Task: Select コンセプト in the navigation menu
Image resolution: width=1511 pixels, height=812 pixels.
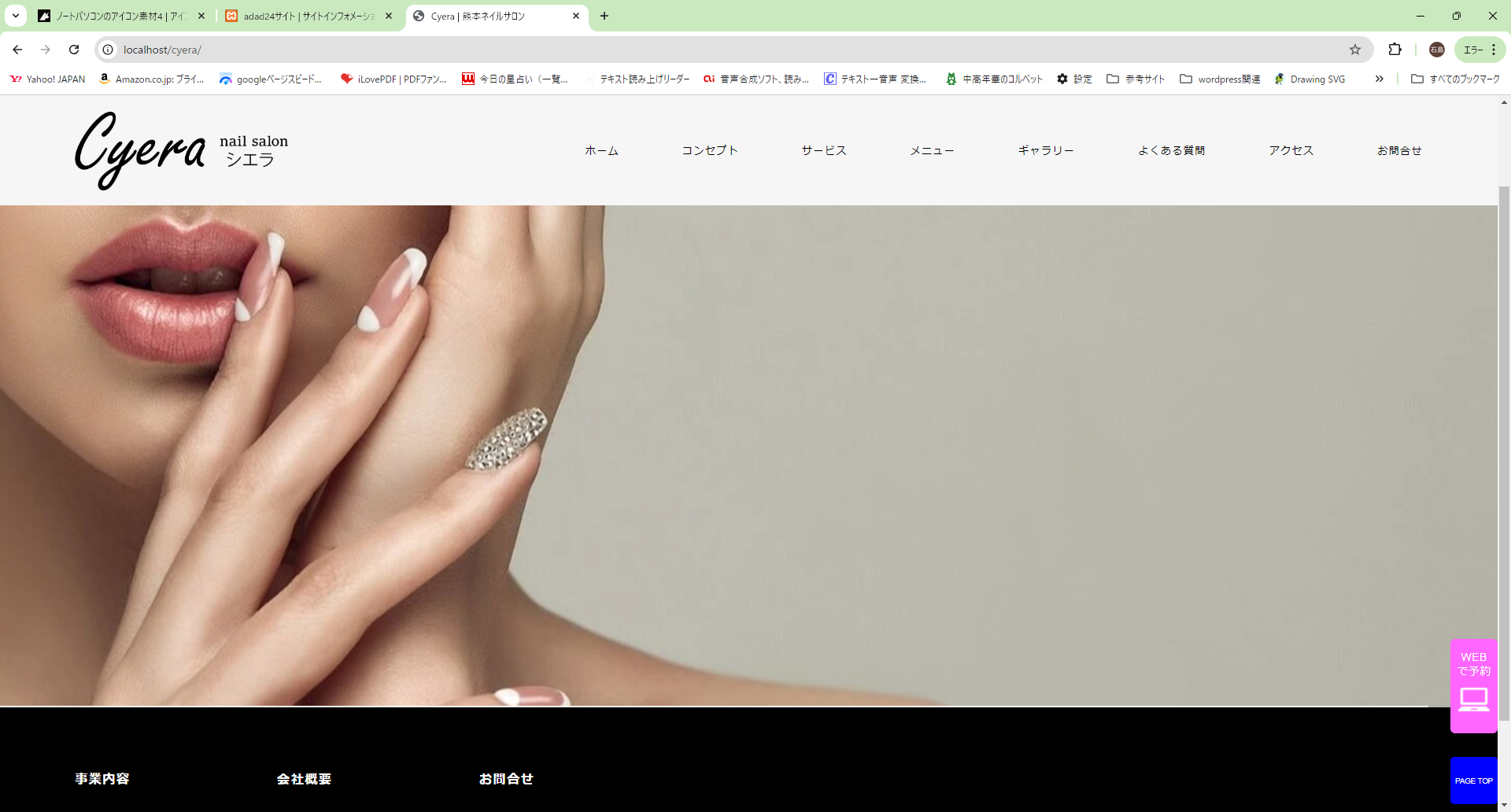Action: pos(709,150)
